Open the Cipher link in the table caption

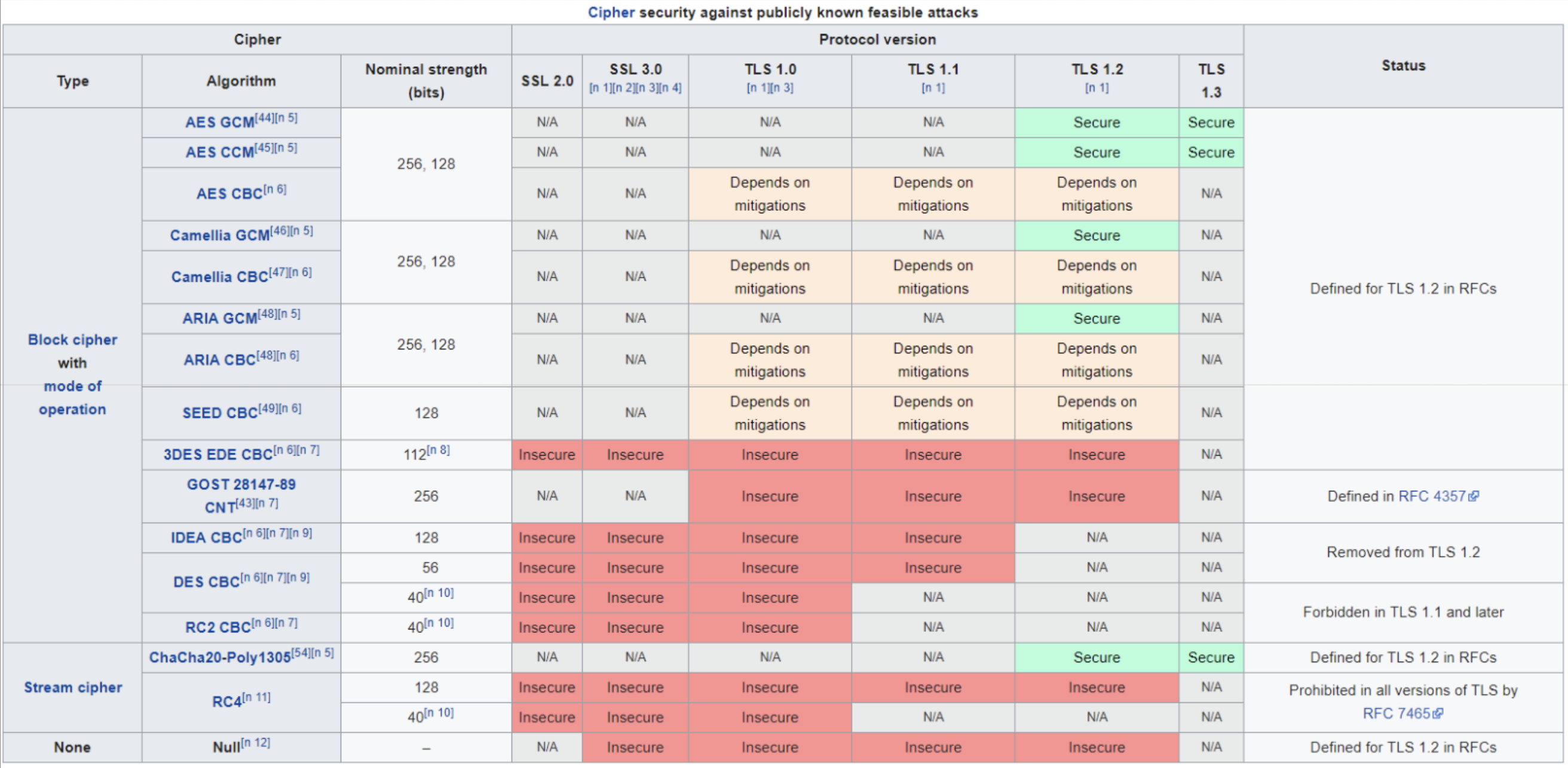pos(611,12)
